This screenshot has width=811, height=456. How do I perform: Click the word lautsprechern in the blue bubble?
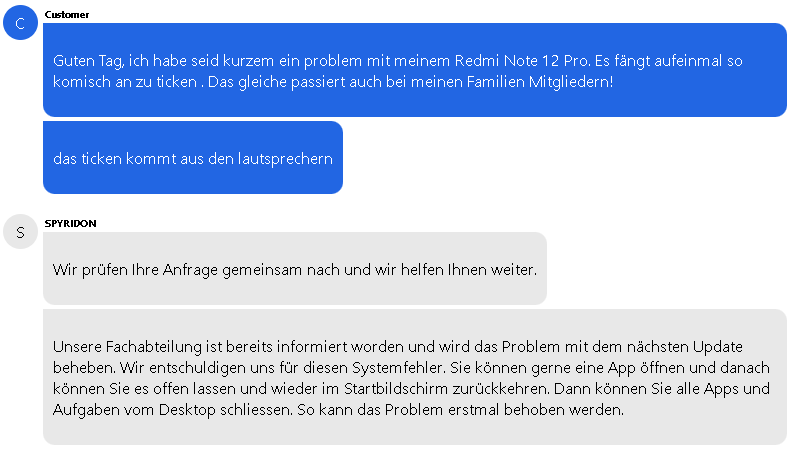click(x=285, y=158)
